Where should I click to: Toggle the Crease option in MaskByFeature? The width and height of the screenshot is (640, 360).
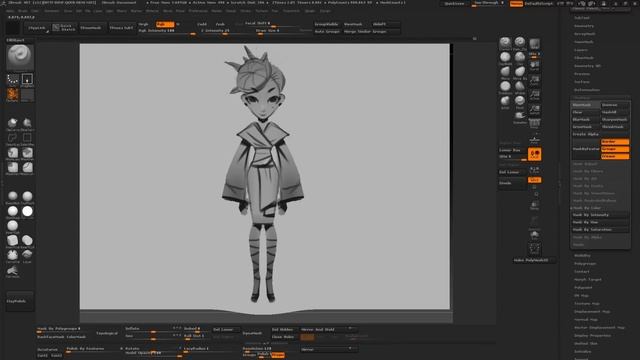(x=615, y=156)
